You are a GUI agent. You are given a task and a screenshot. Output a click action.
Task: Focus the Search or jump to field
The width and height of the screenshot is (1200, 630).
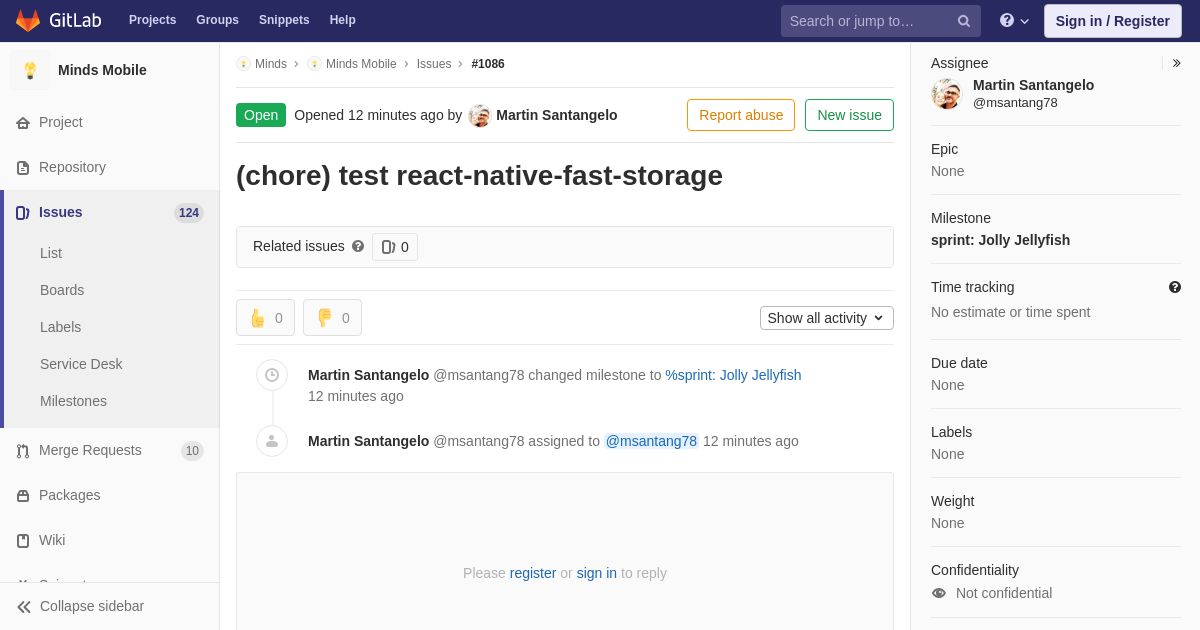880,21
